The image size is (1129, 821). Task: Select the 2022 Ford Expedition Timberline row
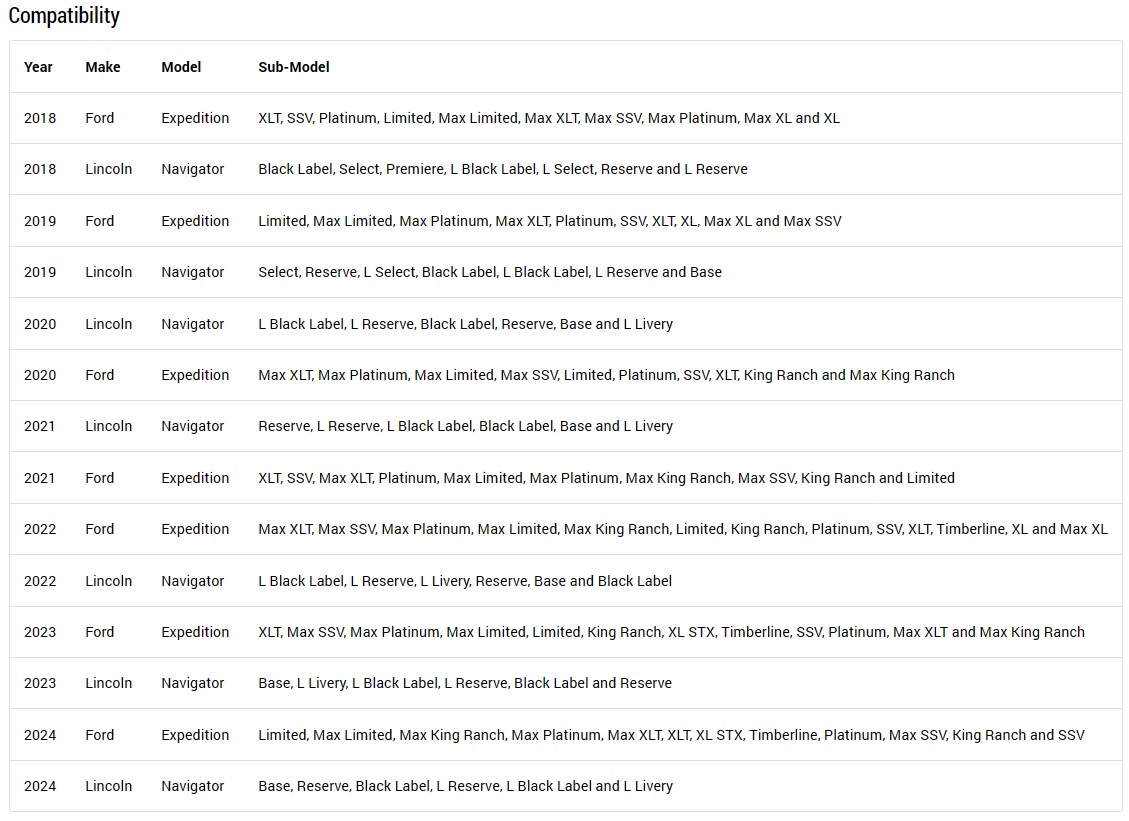tap(565, 529)
